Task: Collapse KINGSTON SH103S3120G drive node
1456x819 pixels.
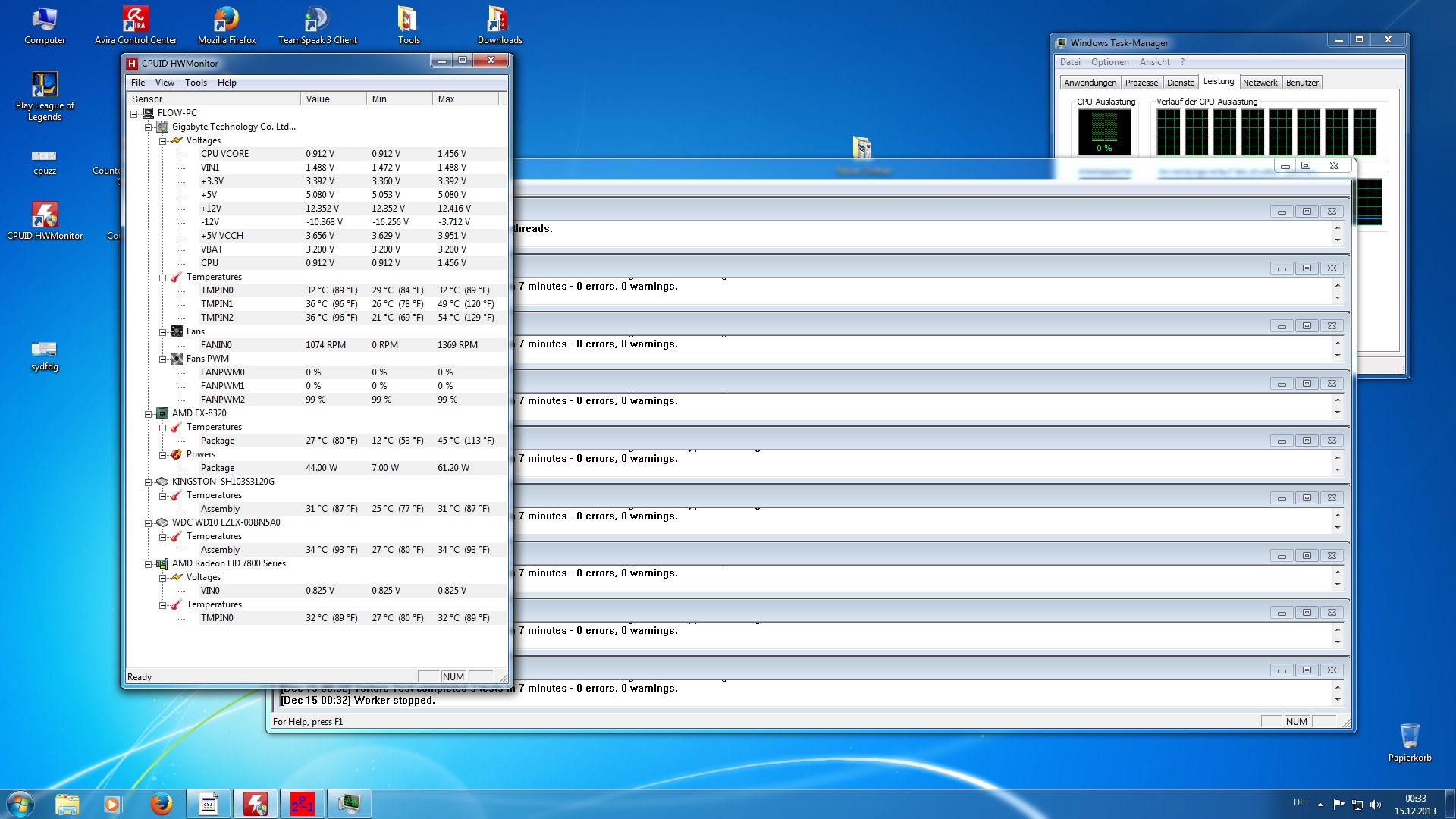Action: 149,482
